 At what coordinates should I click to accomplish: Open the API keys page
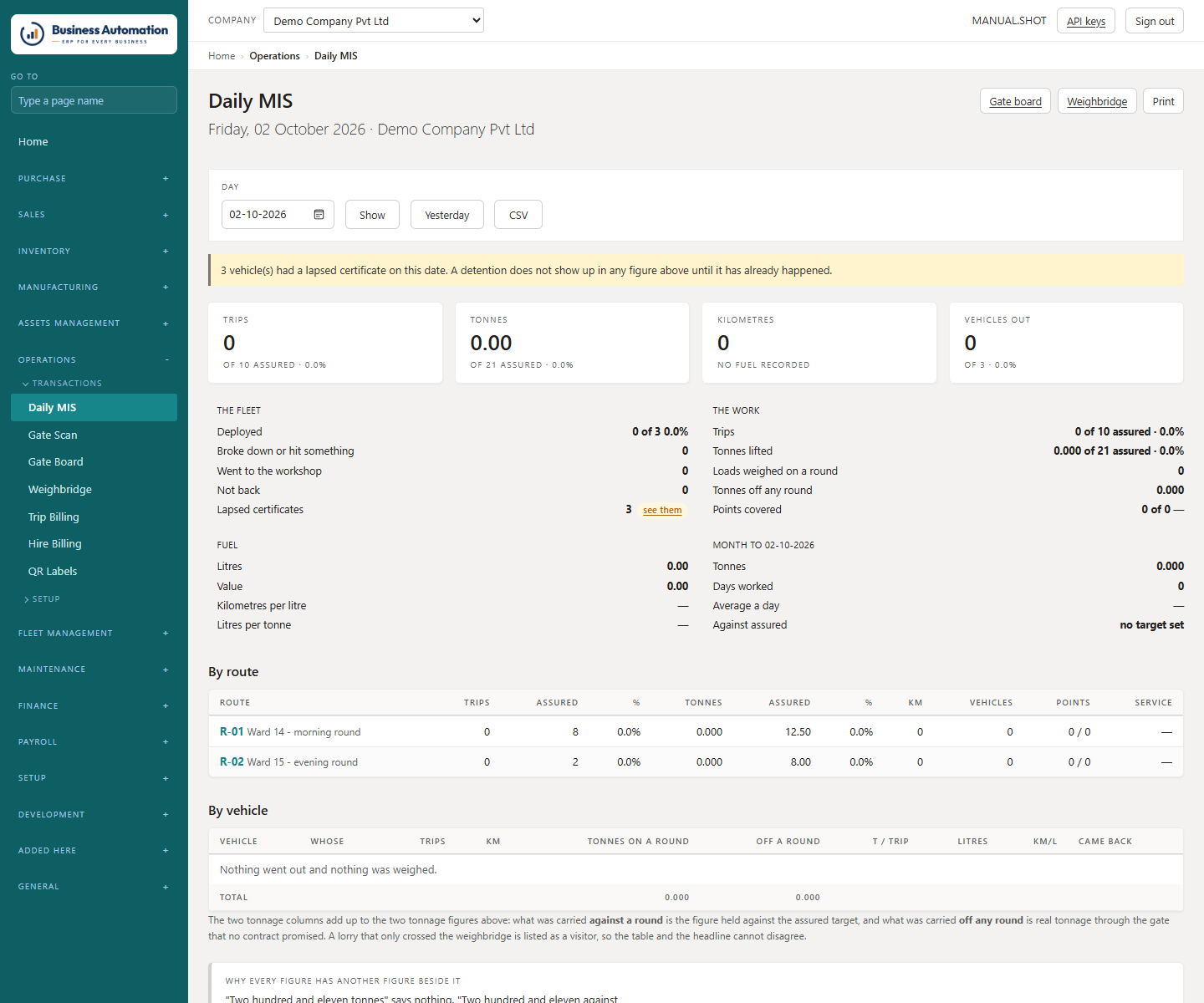coord(1086,21)
